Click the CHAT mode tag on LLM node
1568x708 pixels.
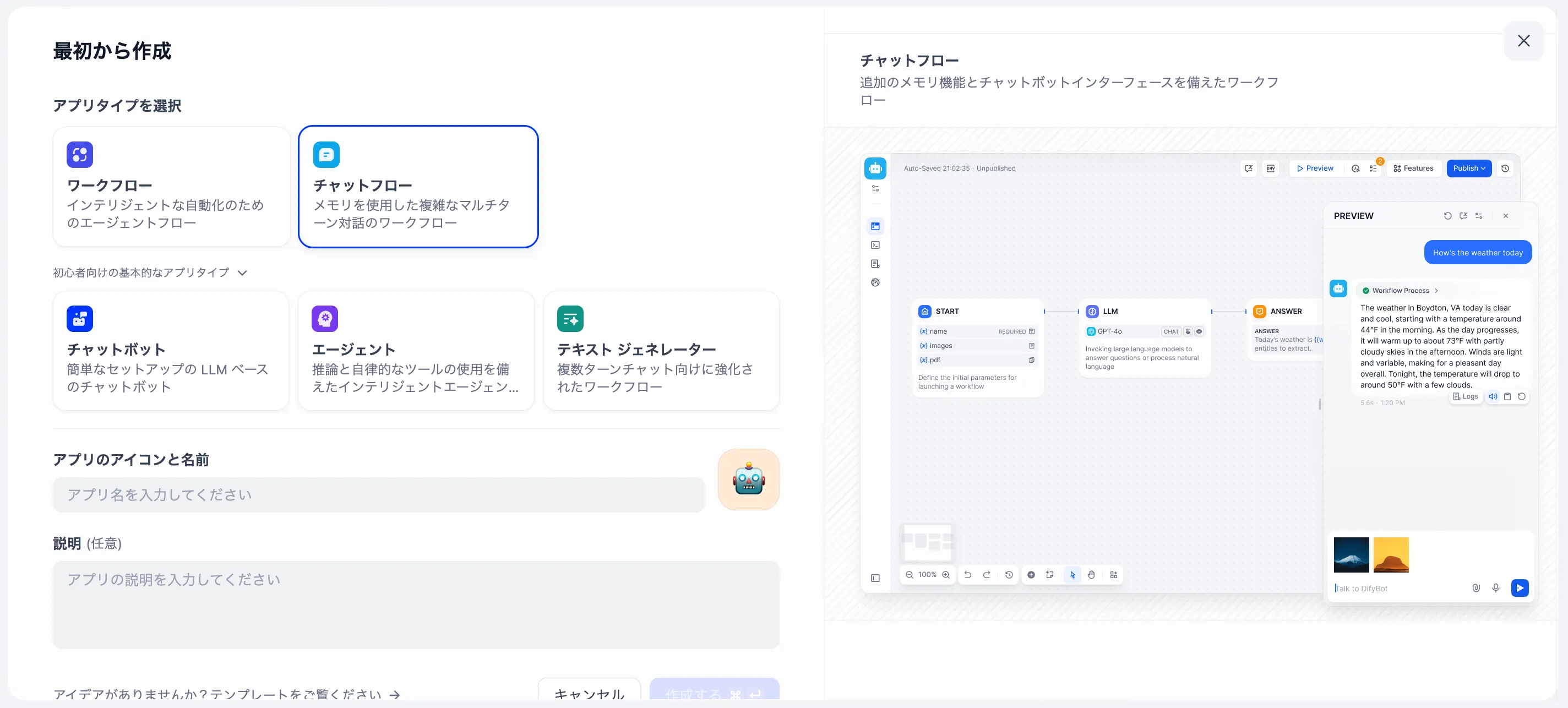(x=1170, y=331)
